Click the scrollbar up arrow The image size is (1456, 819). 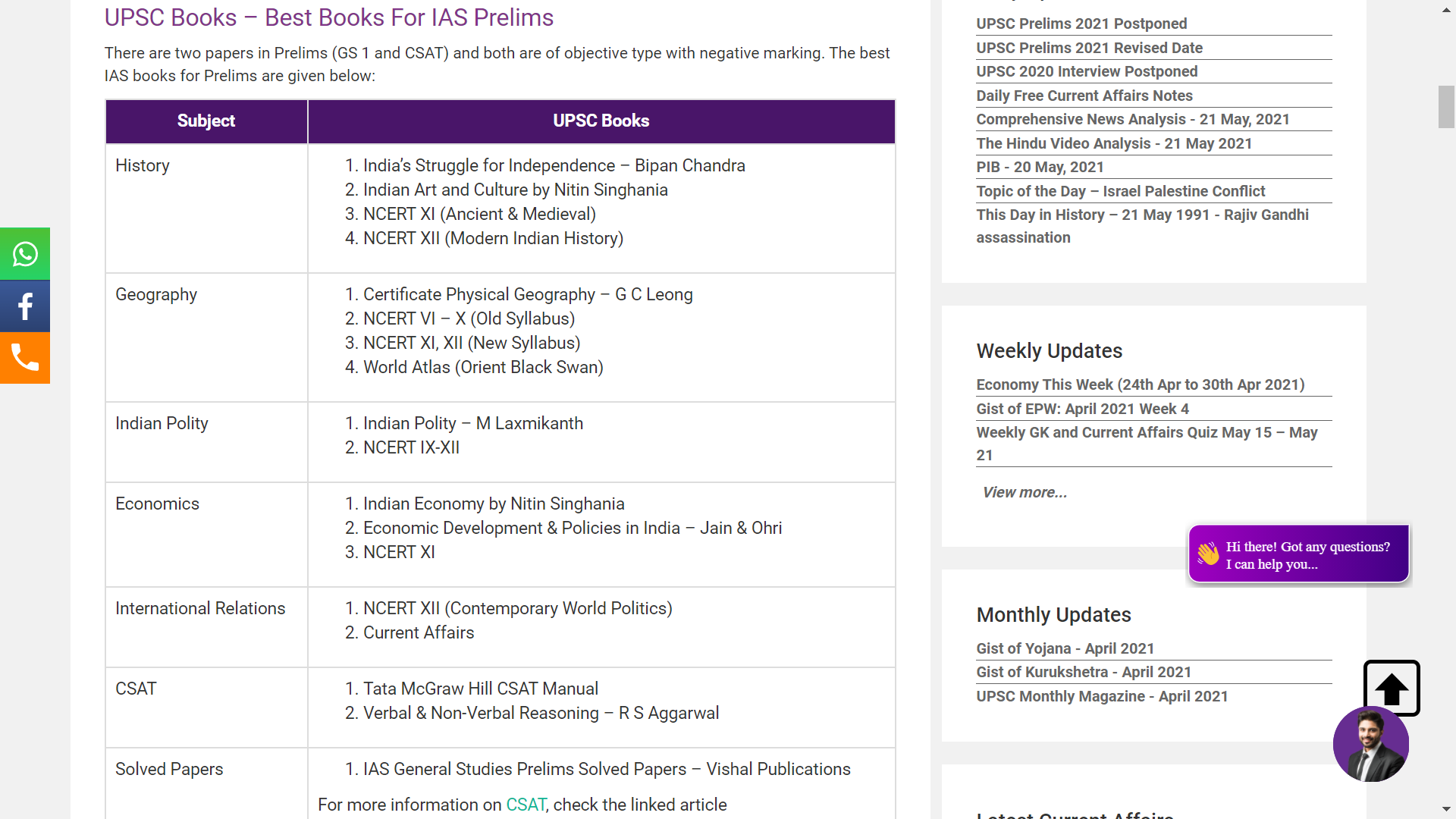(x=1447, y=10)
